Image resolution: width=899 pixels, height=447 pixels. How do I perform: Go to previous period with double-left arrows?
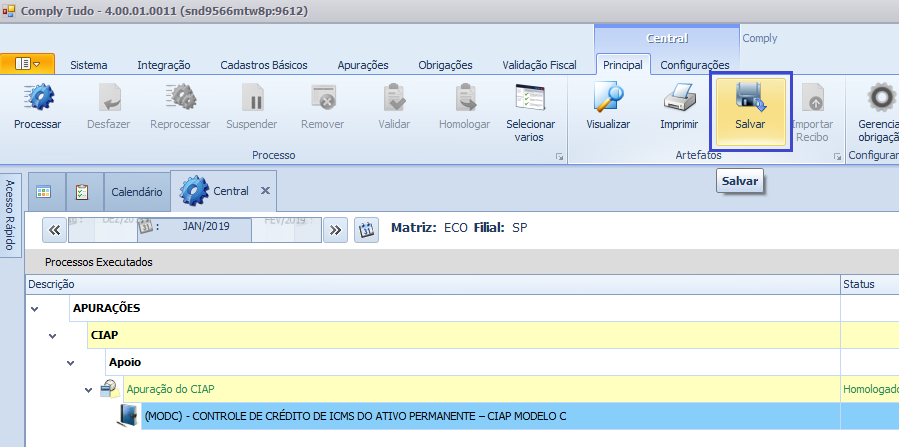pyautogui.click(x=54, y=230)
